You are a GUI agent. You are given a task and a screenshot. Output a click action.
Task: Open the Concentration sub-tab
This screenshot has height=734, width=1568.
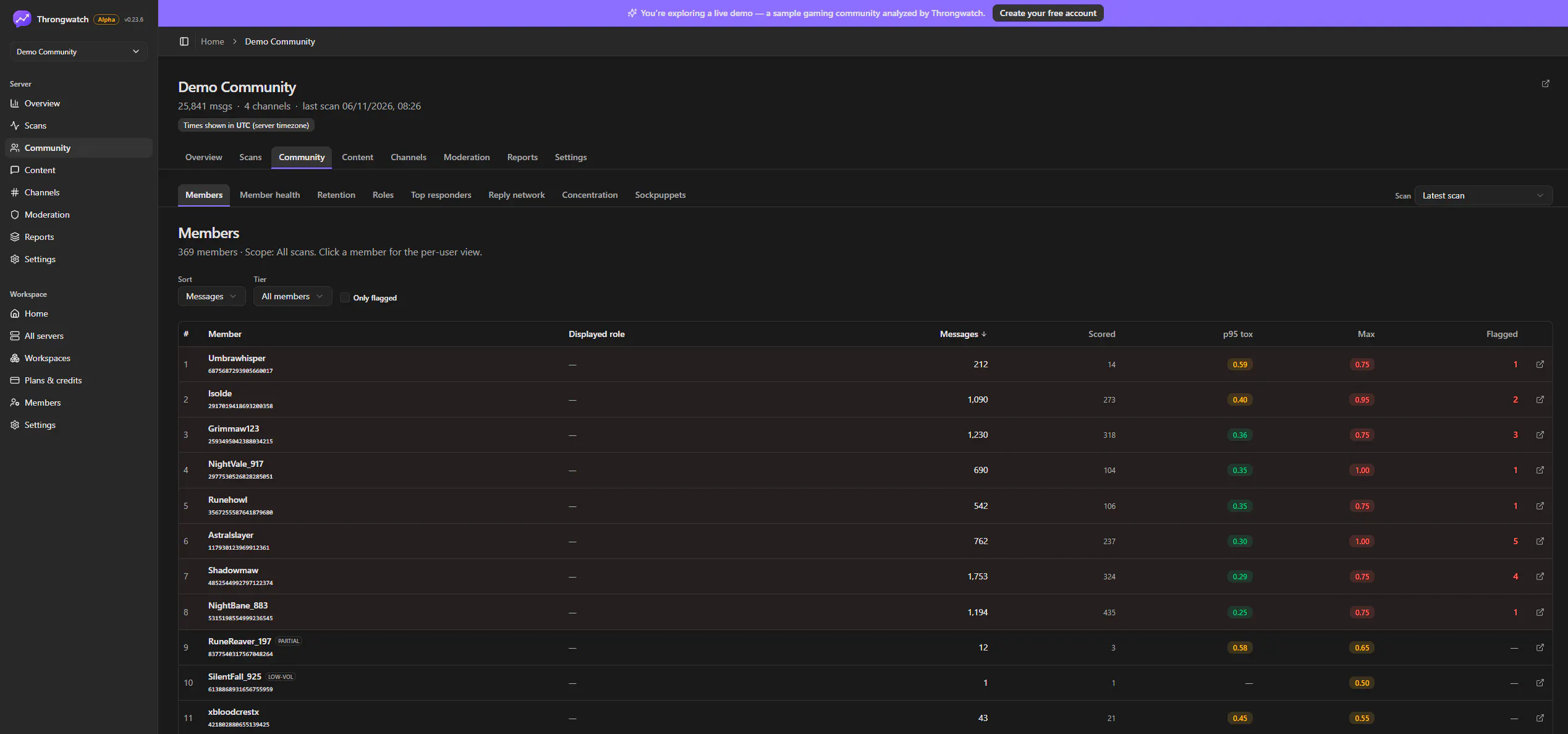[590, 195]
